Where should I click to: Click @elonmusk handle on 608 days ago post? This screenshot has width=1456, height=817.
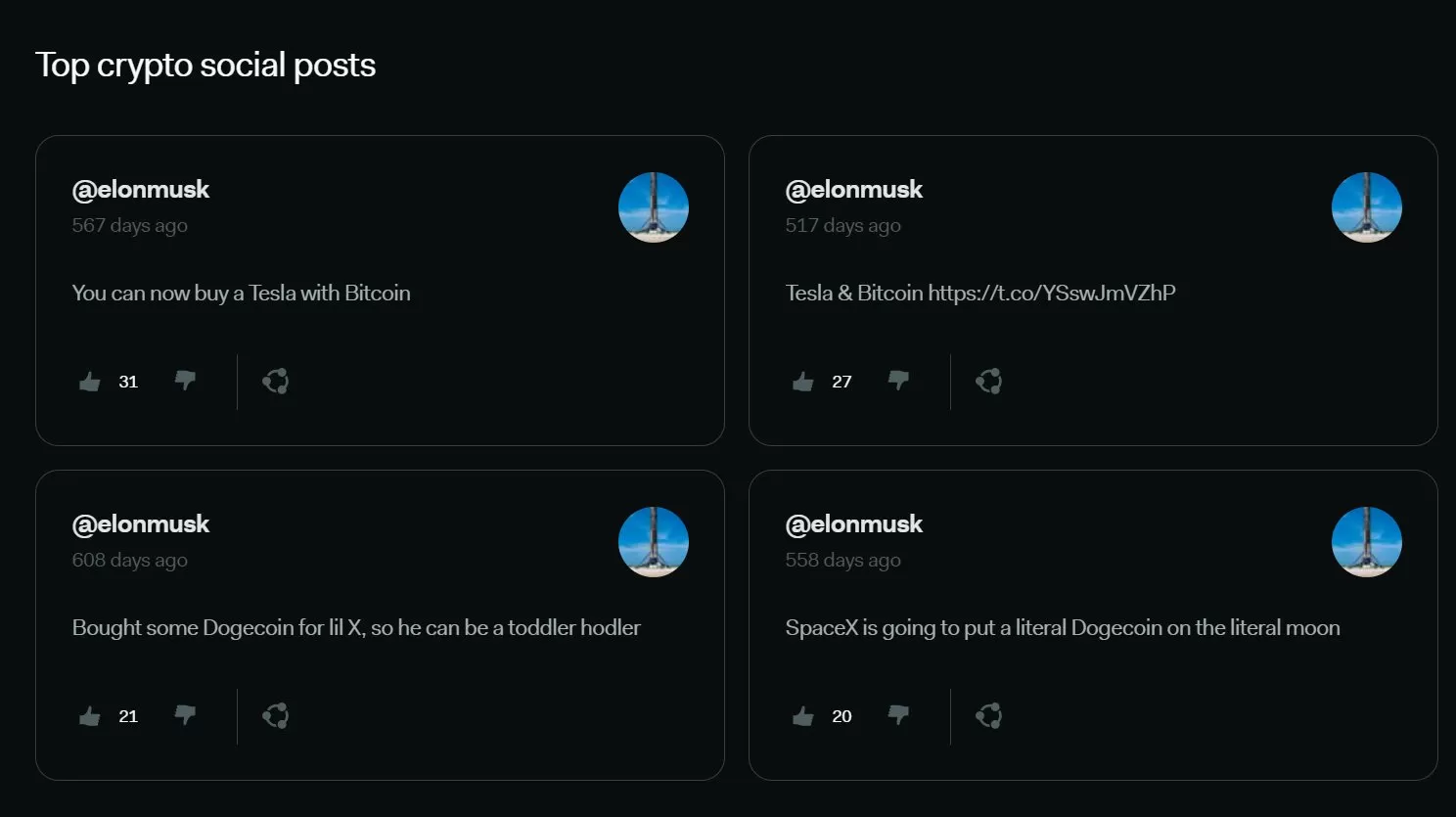pos(141,524)
